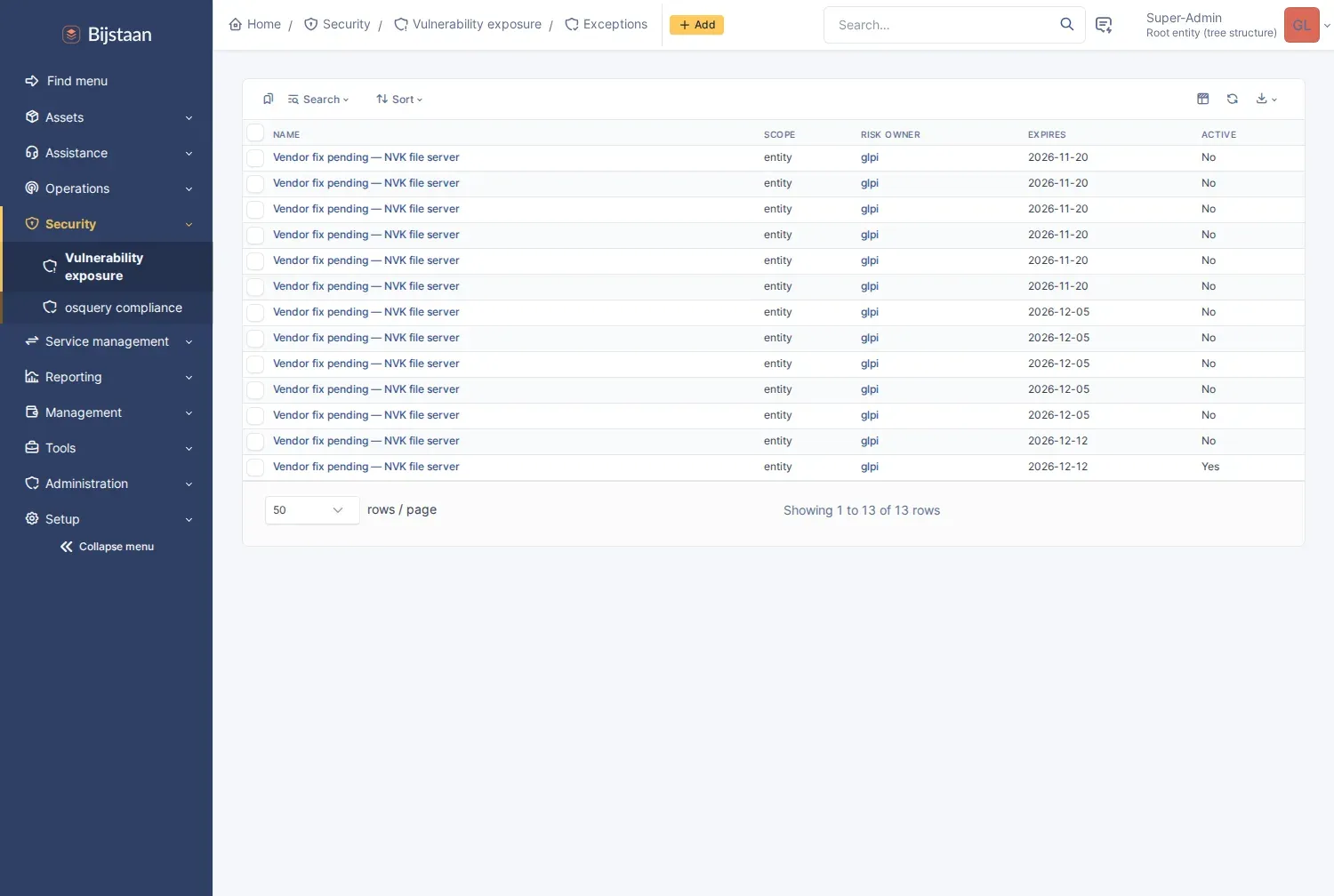Sort by the Expires column header

1047,135
